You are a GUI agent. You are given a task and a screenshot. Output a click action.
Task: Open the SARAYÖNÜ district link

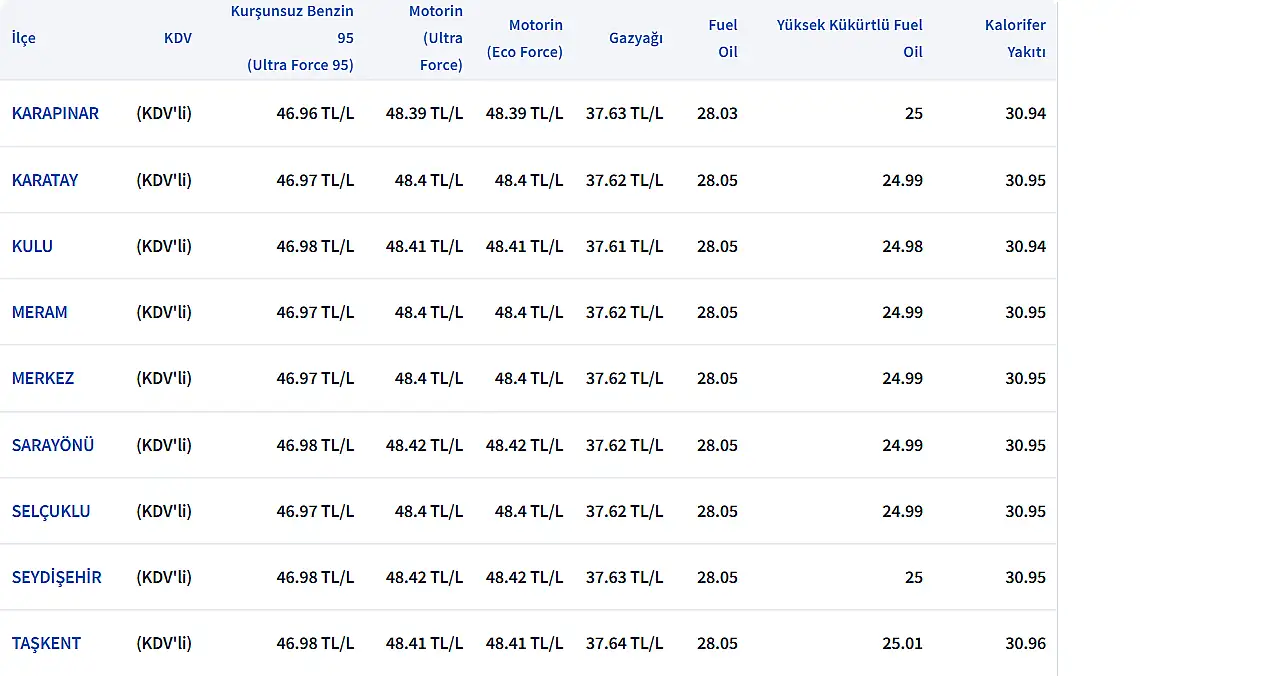coord(53,445)
